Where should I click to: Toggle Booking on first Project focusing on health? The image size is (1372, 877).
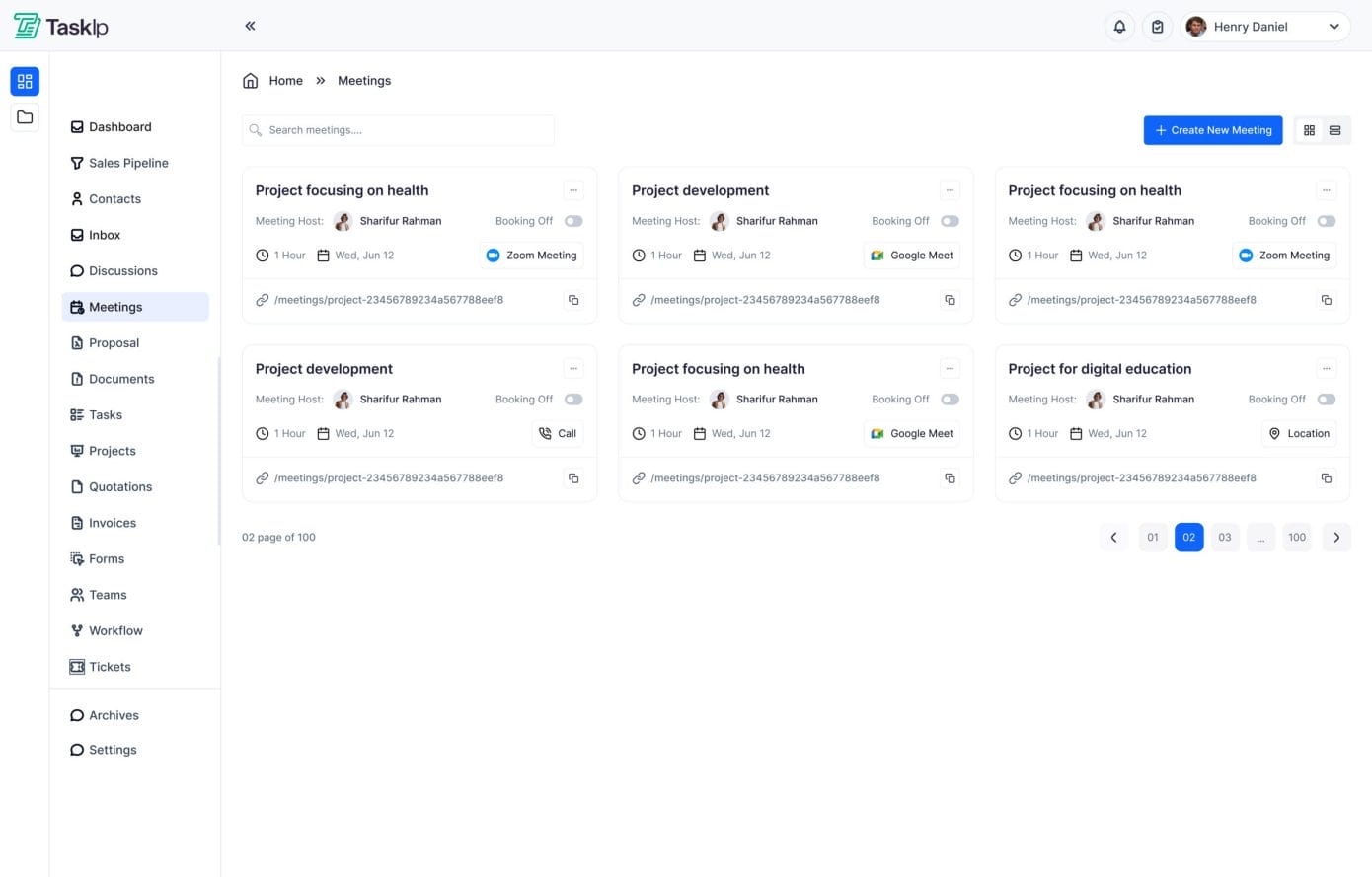click(x=573, y=221)
